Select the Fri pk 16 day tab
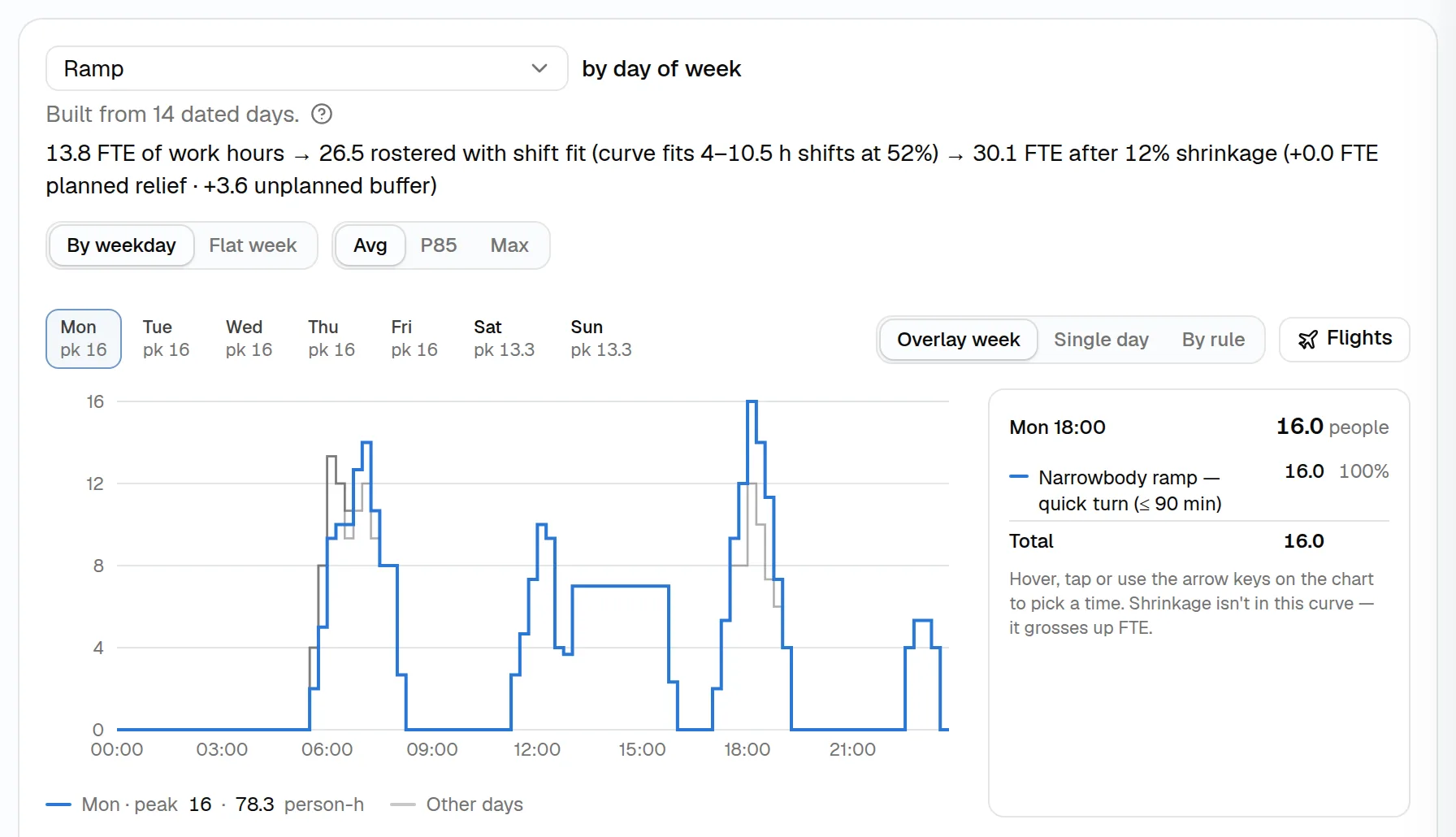 pos(414,339)
